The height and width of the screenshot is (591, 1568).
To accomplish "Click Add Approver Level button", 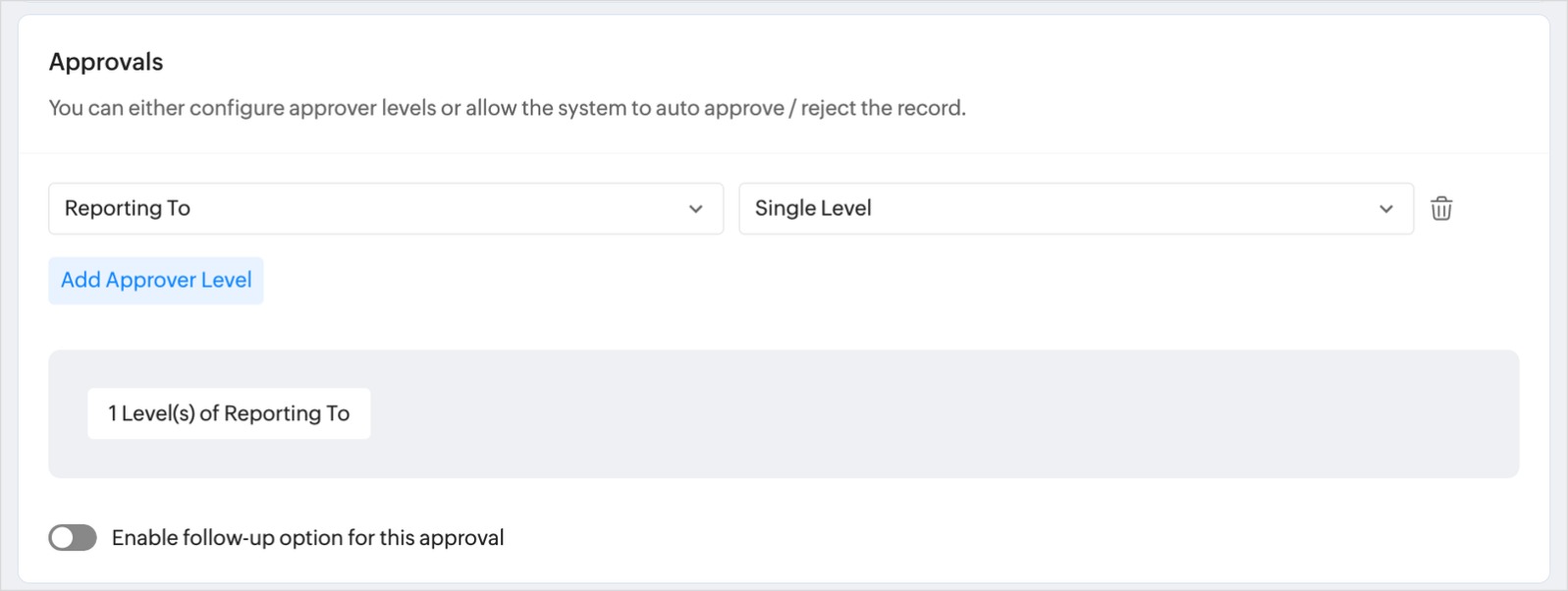I will click(156, 281).
